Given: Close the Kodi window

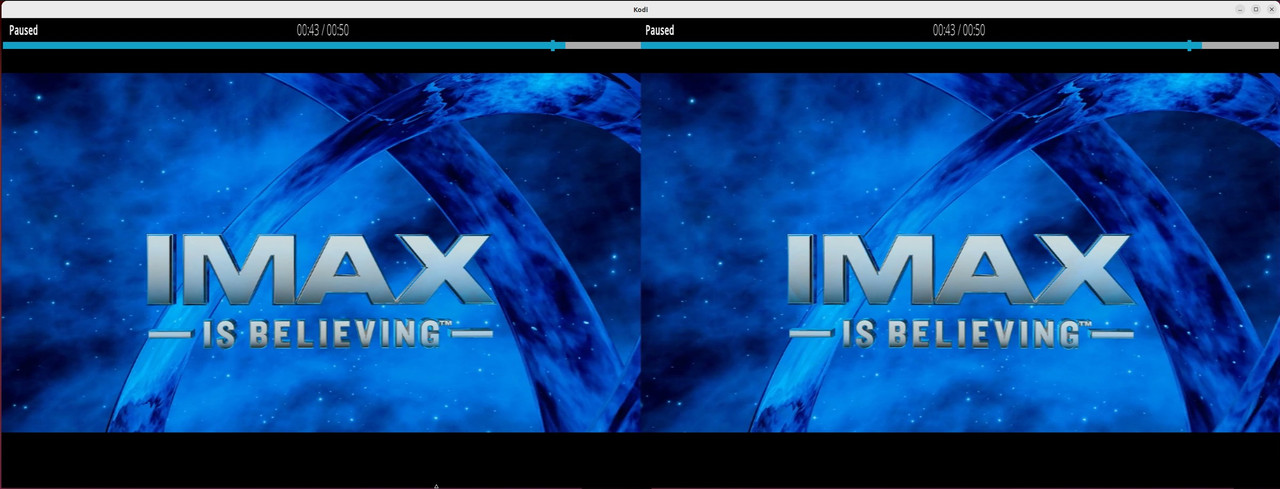Looking at the screenshot, I should pyautogui.click(x=1271, y=9).
